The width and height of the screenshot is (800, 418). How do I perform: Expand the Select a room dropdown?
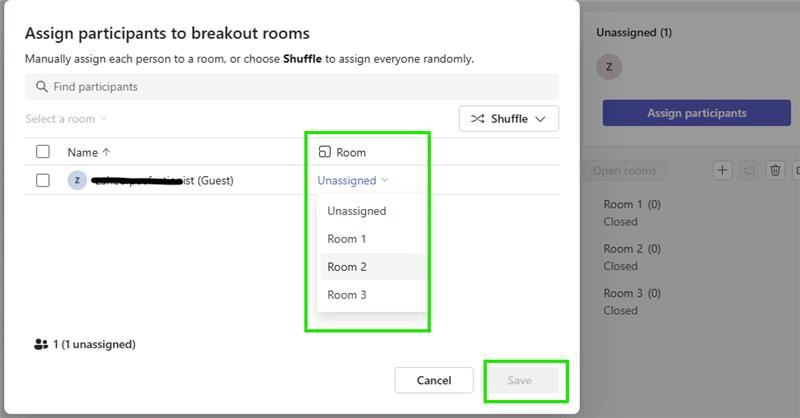click(66, 119)
